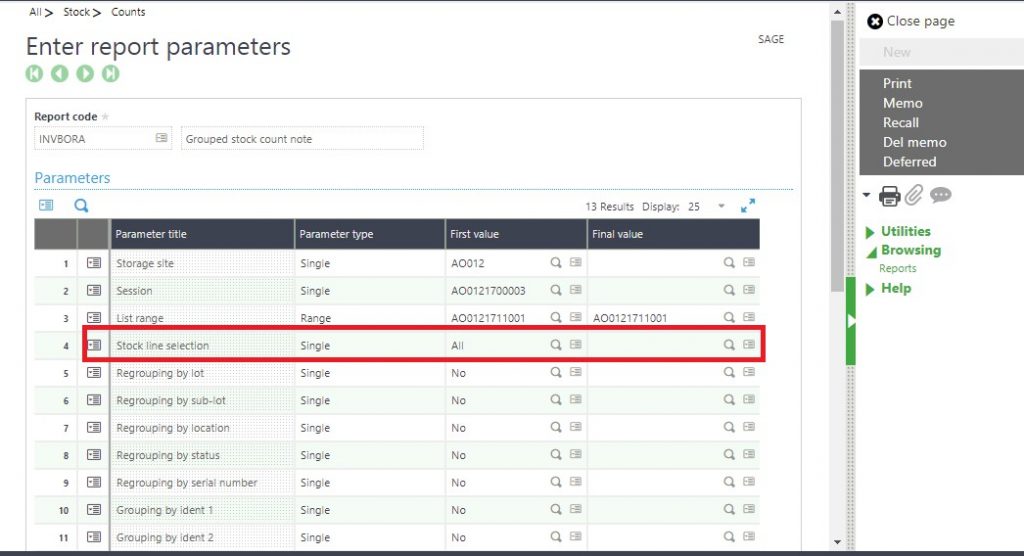Select Print in the side menu
The image size is (1024, 556).
pos(897,83)
